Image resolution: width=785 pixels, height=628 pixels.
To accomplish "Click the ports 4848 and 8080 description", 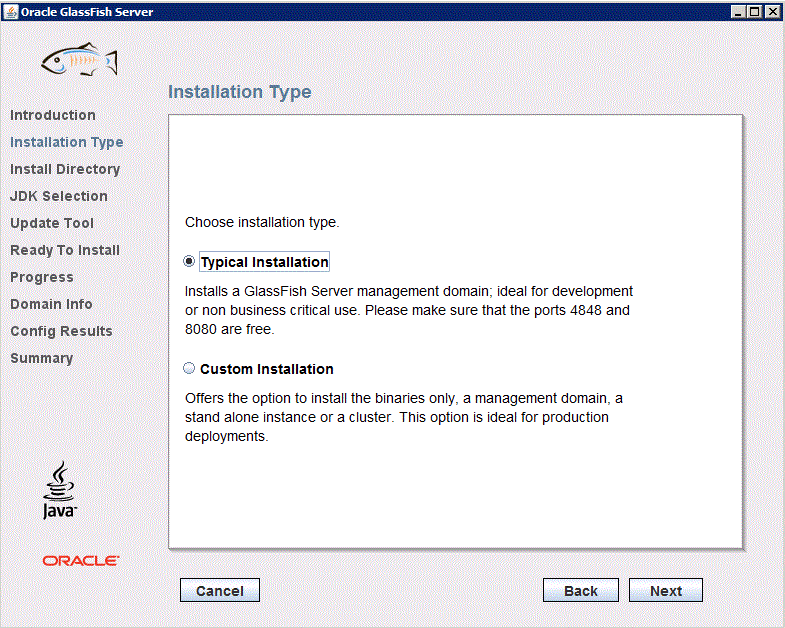I will [x=409, y=310].
